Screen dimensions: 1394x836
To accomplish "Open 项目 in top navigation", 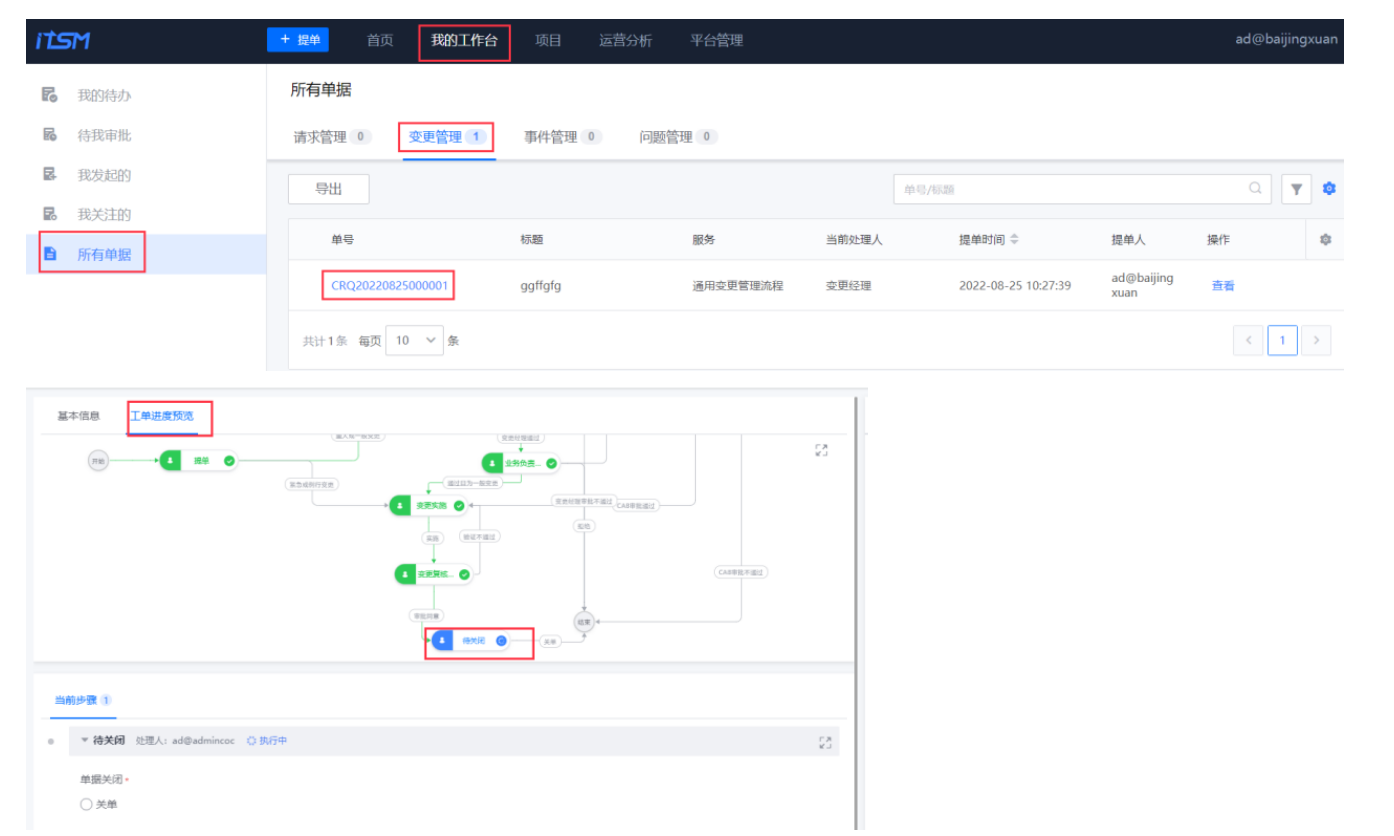I will point(548,40).
